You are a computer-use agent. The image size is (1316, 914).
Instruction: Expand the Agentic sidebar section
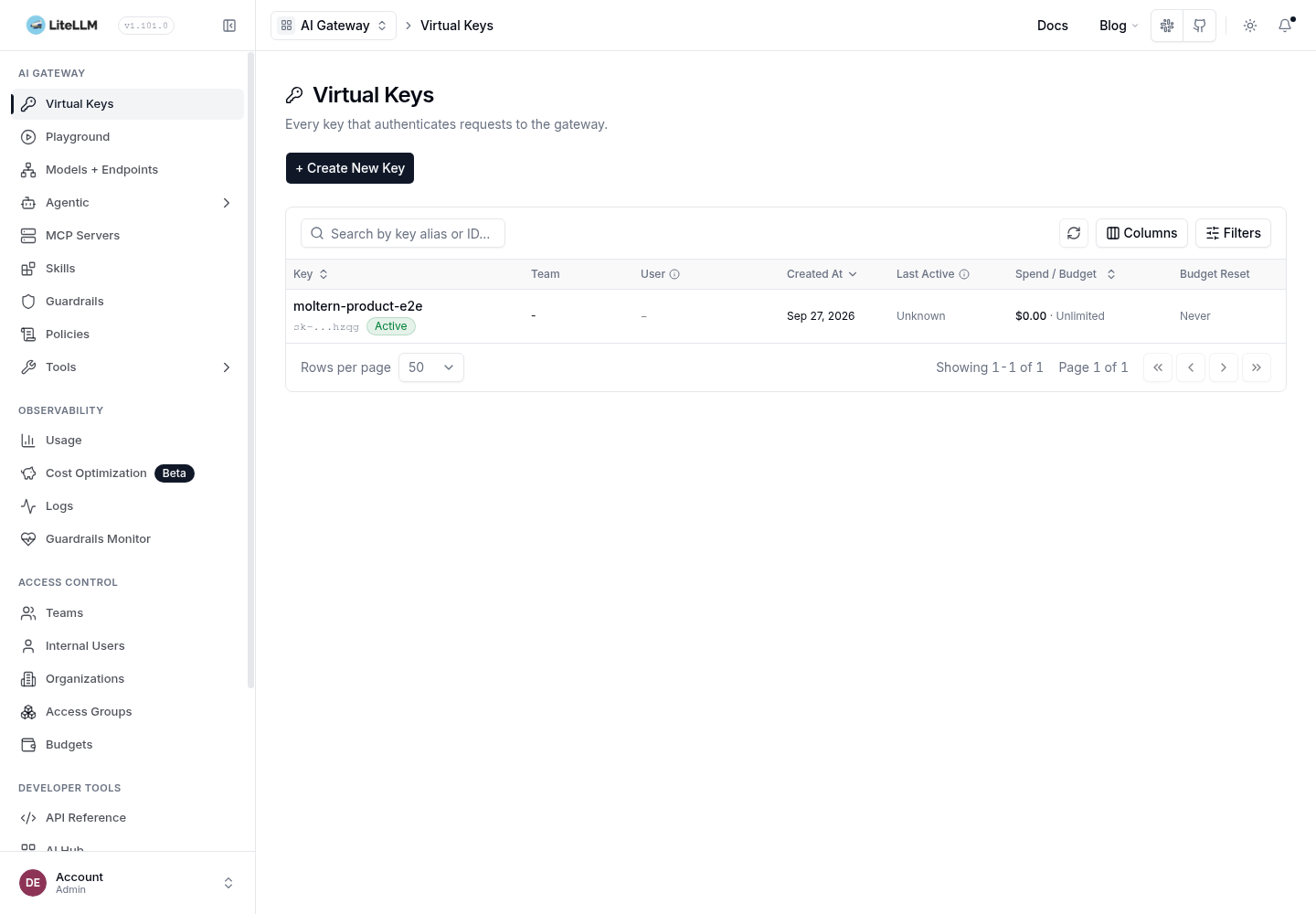(127, 203)
